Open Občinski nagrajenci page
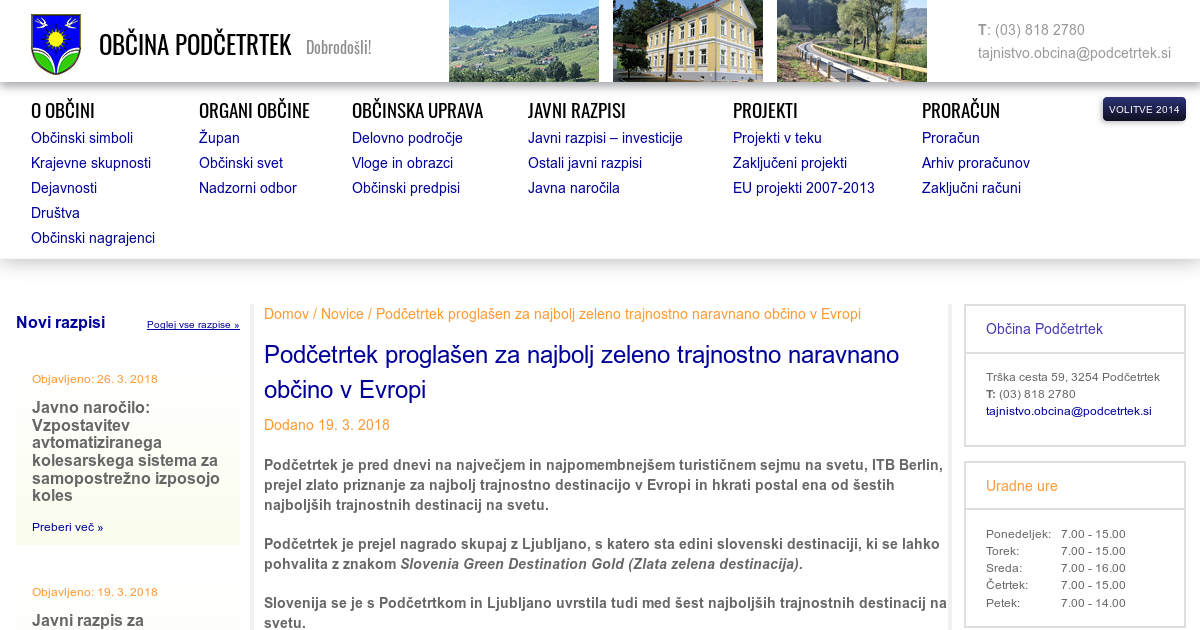 [x=93, y=238]
